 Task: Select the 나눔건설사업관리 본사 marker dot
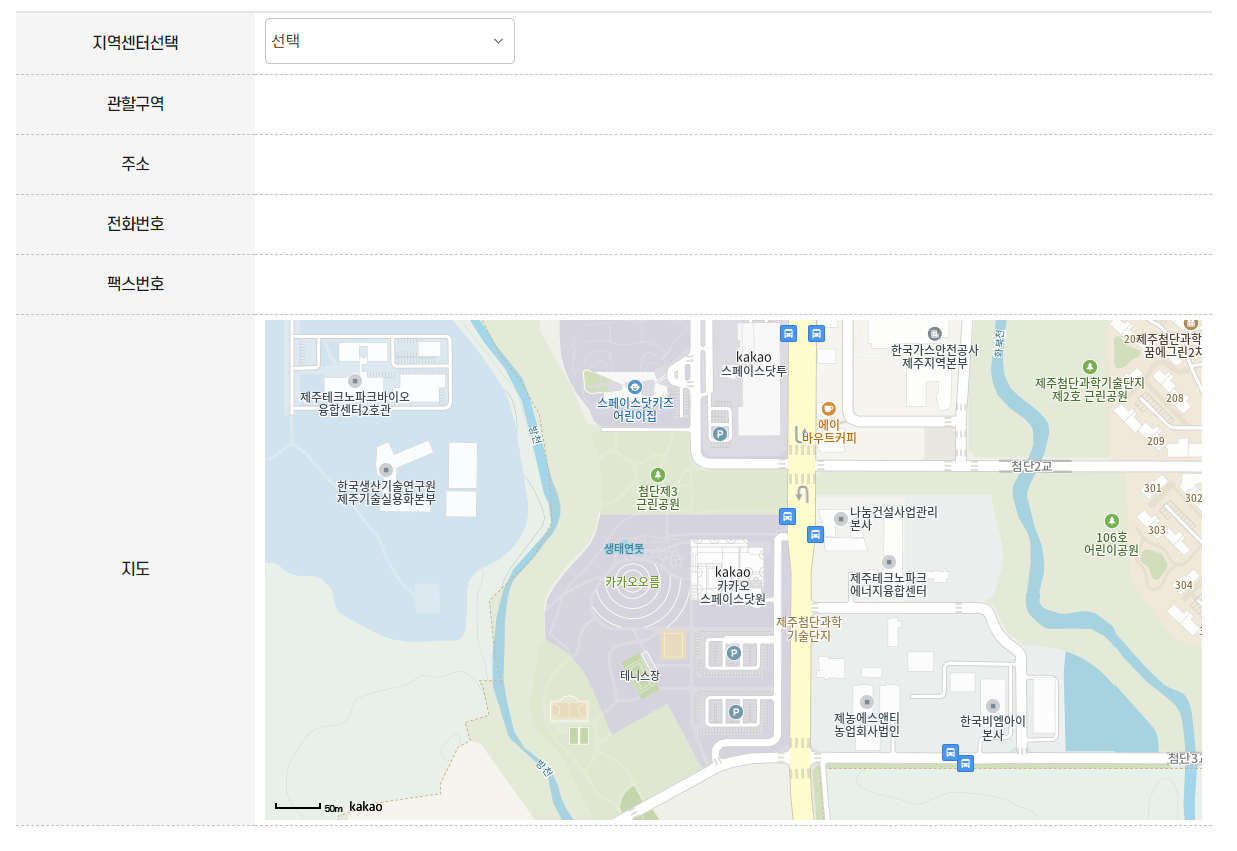(840, 518)
